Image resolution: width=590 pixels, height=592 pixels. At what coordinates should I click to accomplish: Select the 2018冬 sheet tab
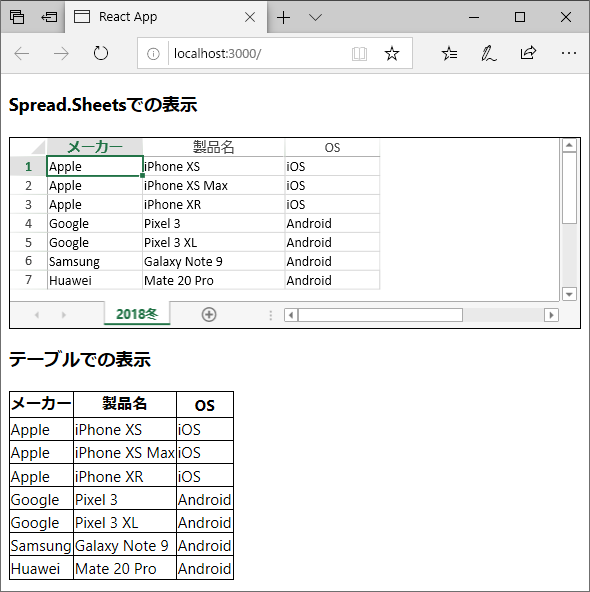pos(137,314)
